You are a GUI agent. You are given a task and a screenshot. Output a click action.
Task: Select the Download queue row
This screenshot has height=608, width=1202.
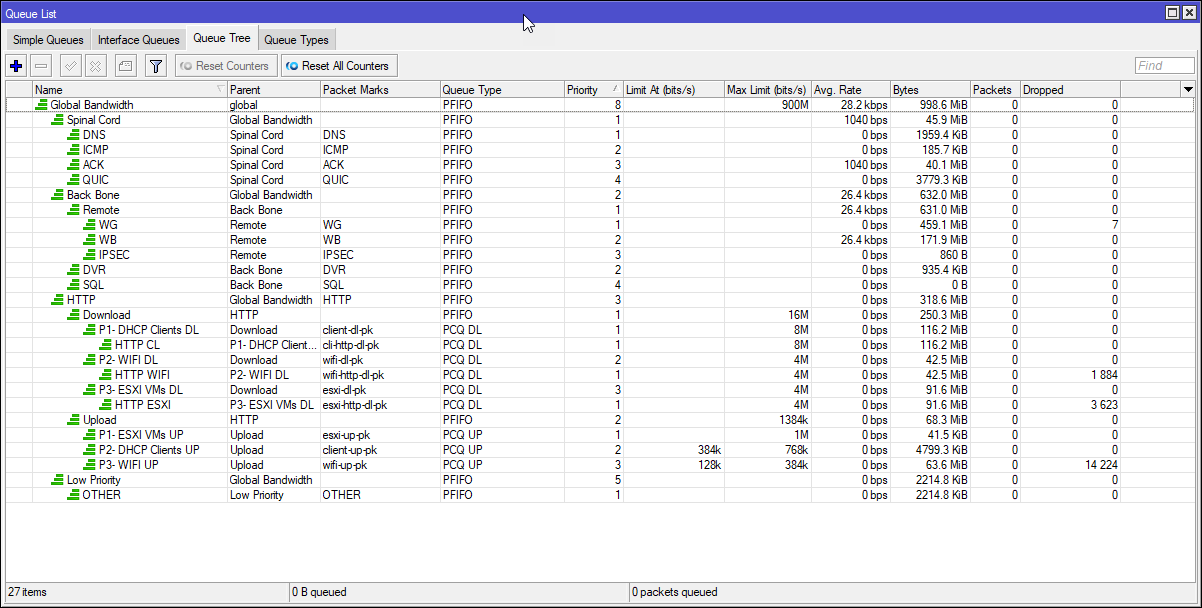pyautogui.click(x=600, y=315)
